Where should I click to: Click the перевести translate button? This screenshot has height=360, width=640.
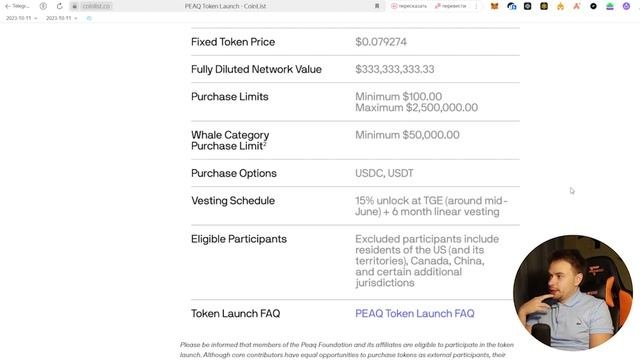[x=451, y=6]
